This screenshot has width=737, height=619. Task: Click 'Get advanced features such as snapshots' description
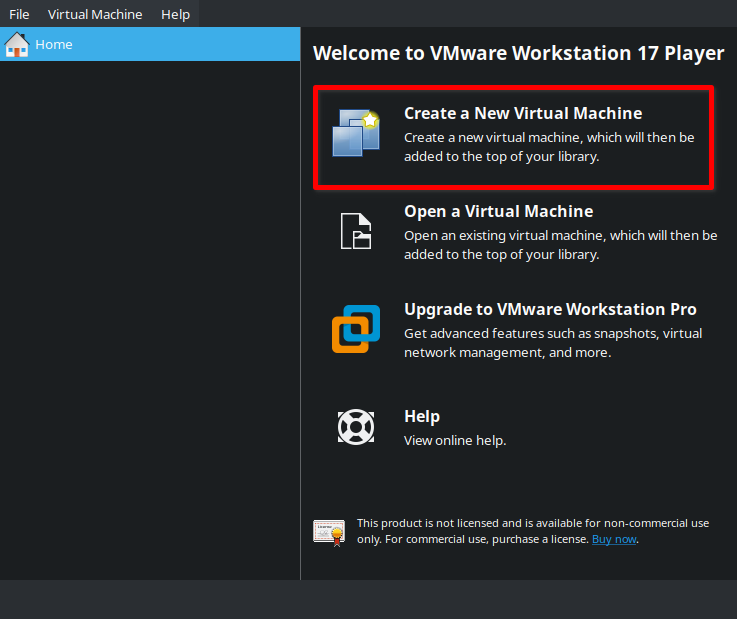[553, 343]
